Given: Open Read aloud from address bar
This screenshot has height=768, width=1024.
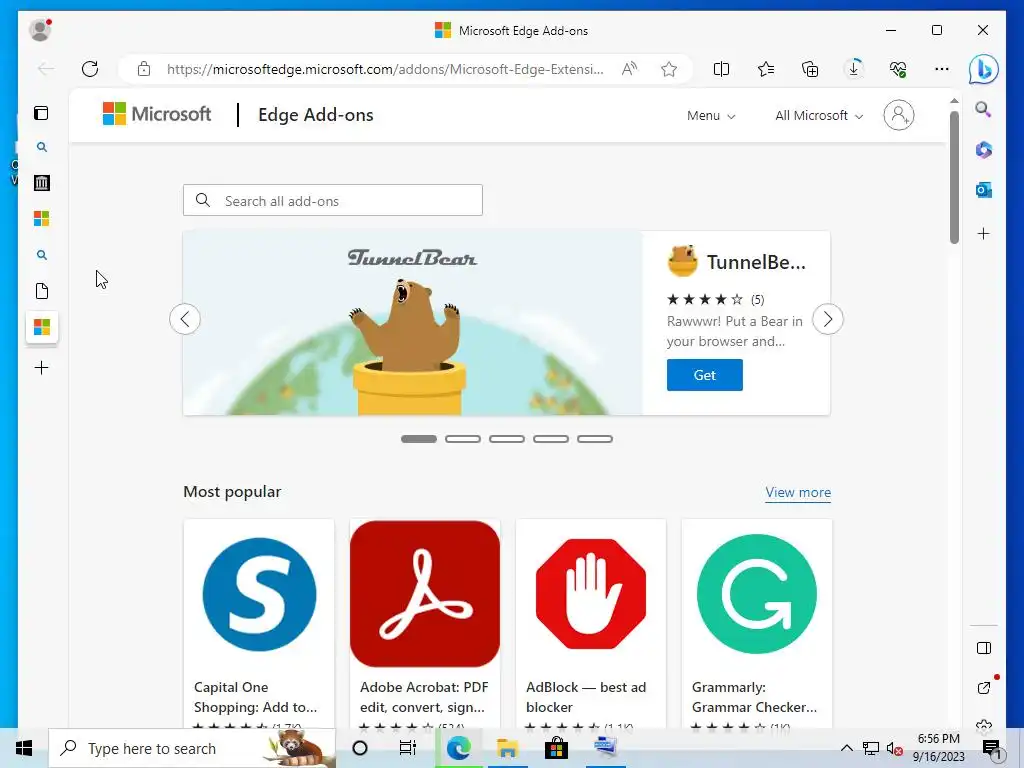Looking at the screenshot, I should pyautogui.click(x=630, y=69).
